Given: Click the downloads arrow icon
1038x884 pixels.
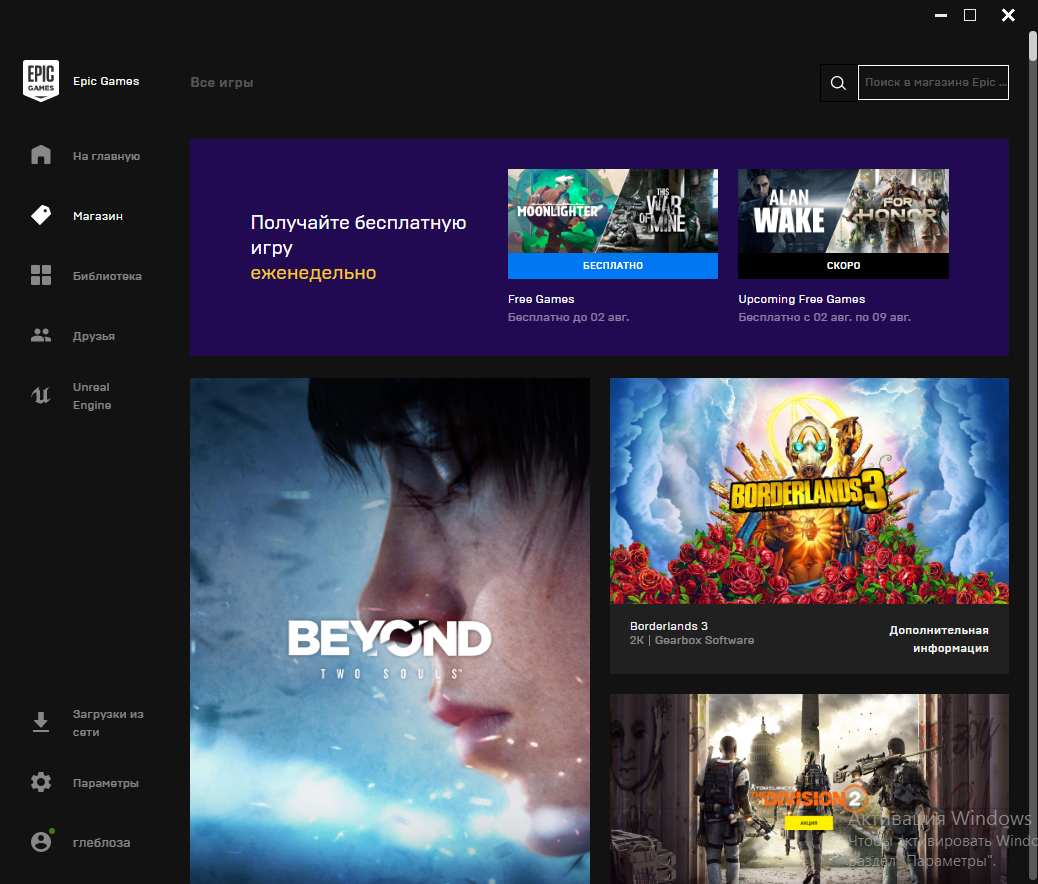Looking at the screenshot, I should tap(40, 722).
